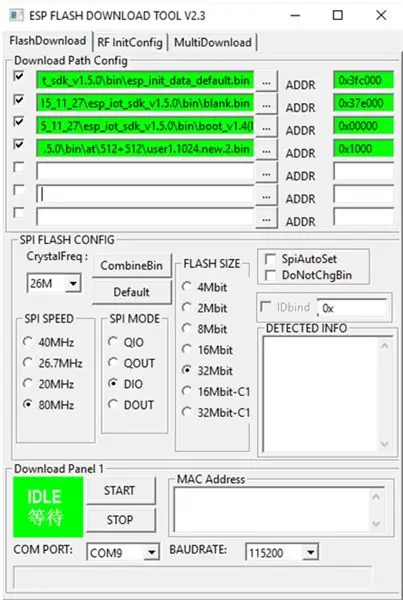Click the START download button
403x600 pixels.
[x=120, y=491]
